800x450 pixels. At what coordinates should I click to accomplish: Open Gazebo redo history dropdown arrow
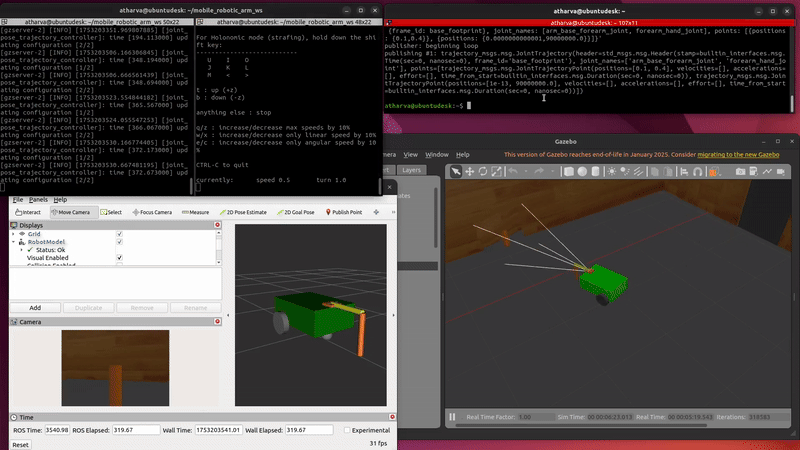(553, 171)
